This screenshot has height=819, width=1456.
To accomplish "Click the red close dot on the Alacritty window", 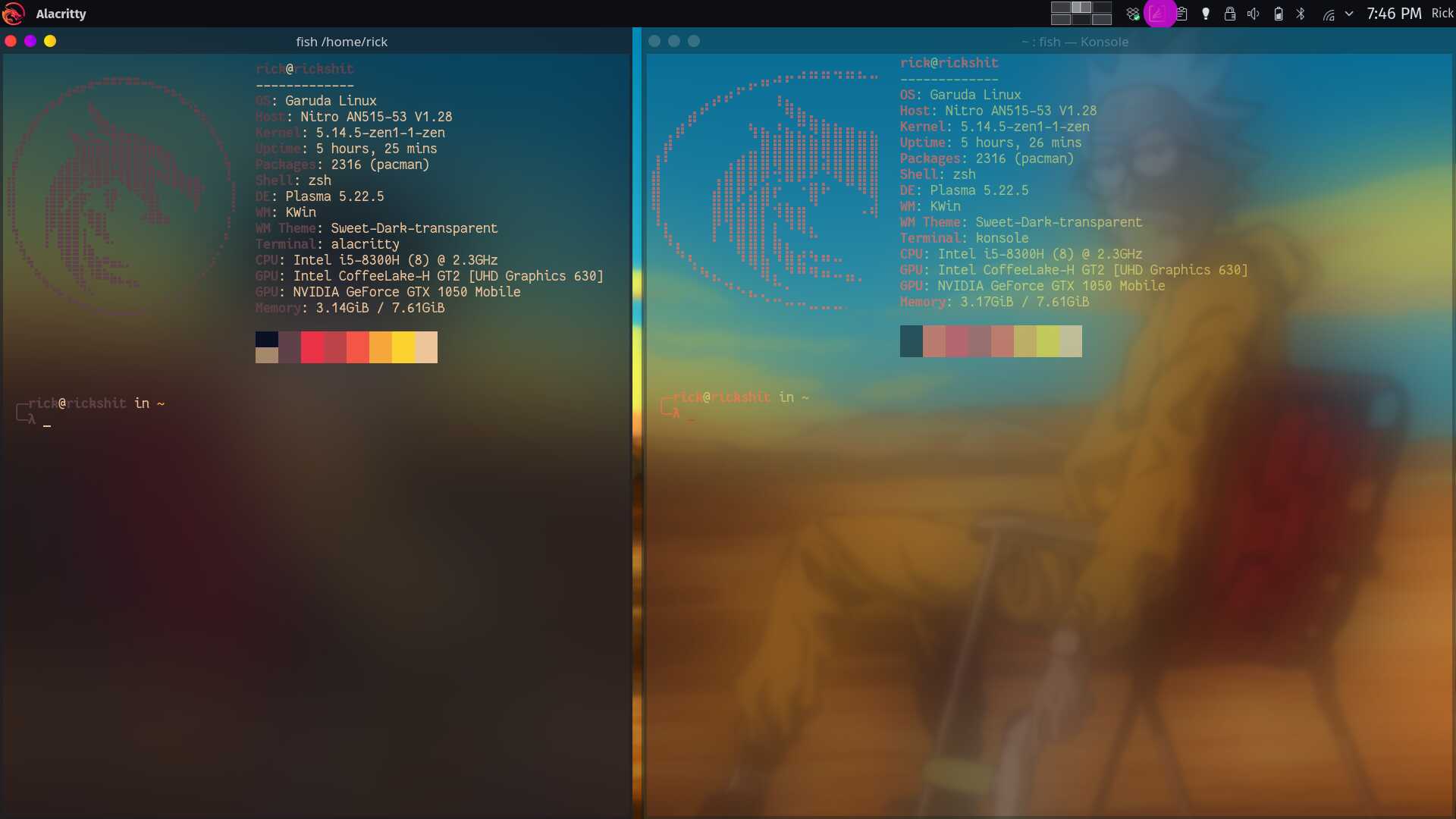I will coord(11,41).
